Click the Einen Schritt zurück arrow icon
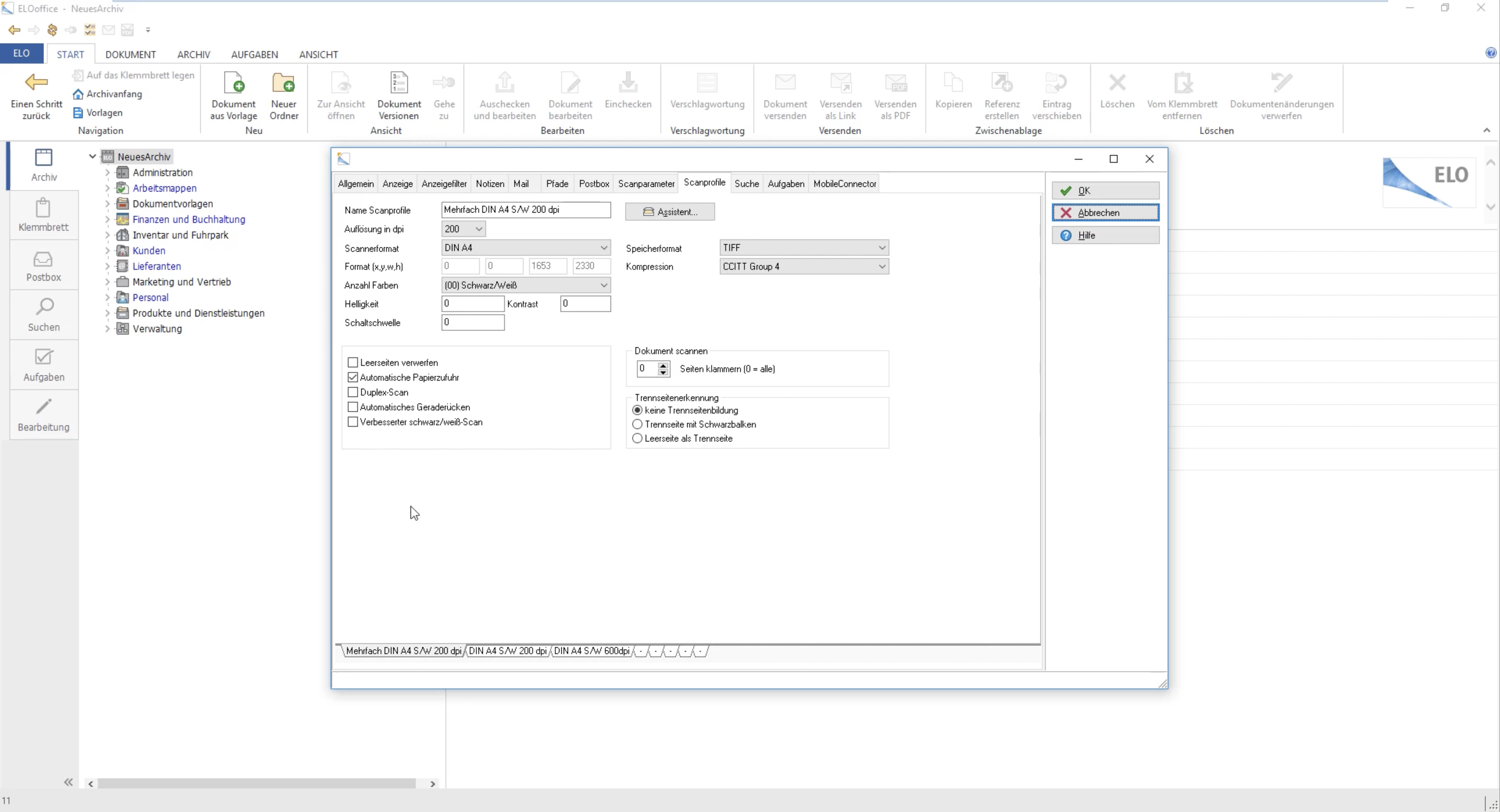Viewport: 1500px width, 812px height. pos(36,82)
